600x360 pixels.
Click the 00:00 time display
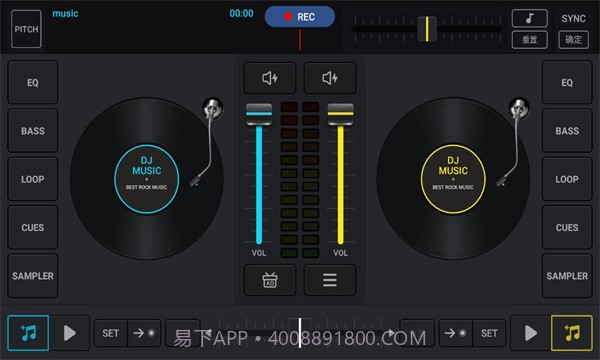[241, 13]
